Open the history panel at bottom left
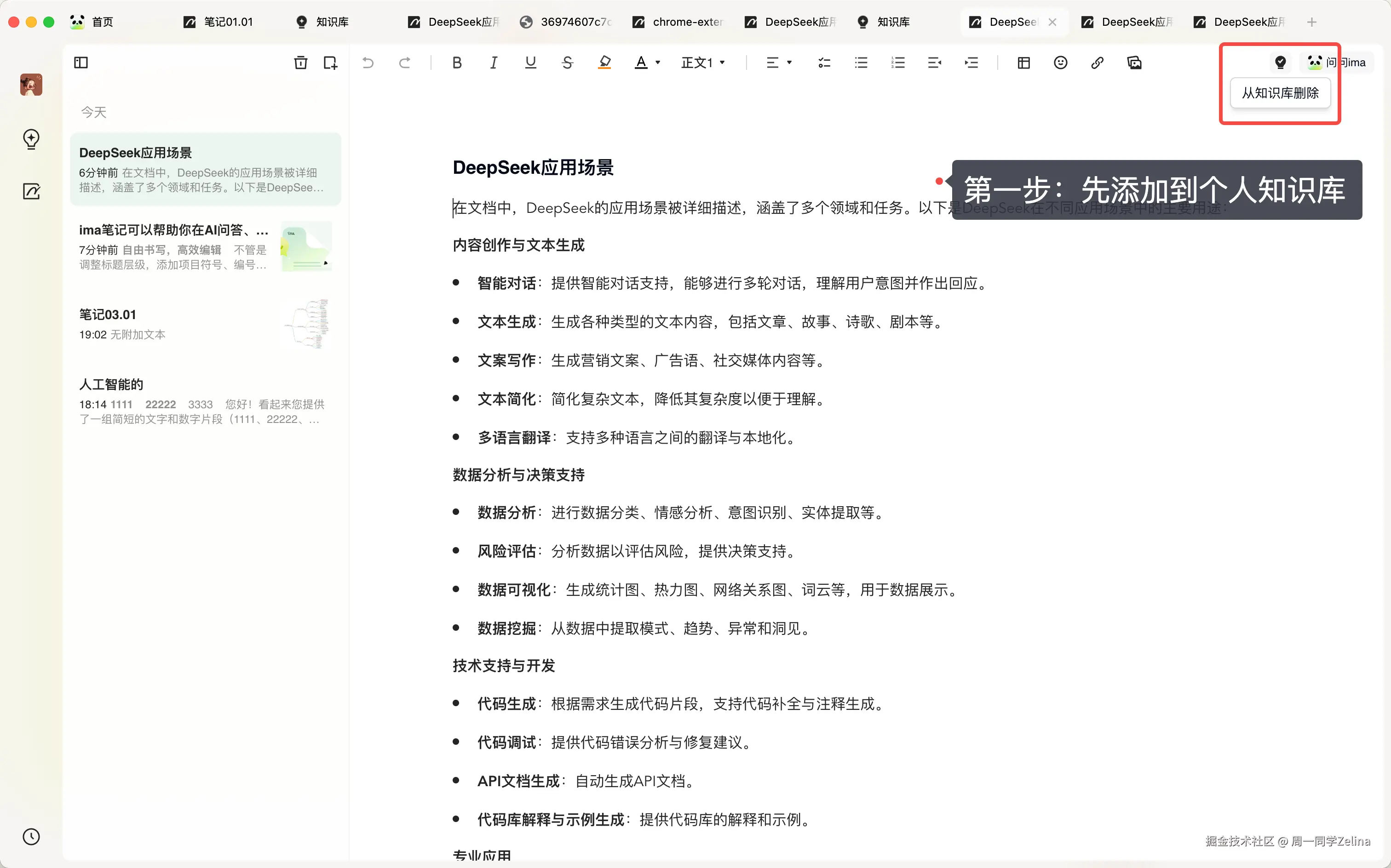Screen dimensions: 1391x868 coord(32,836)
